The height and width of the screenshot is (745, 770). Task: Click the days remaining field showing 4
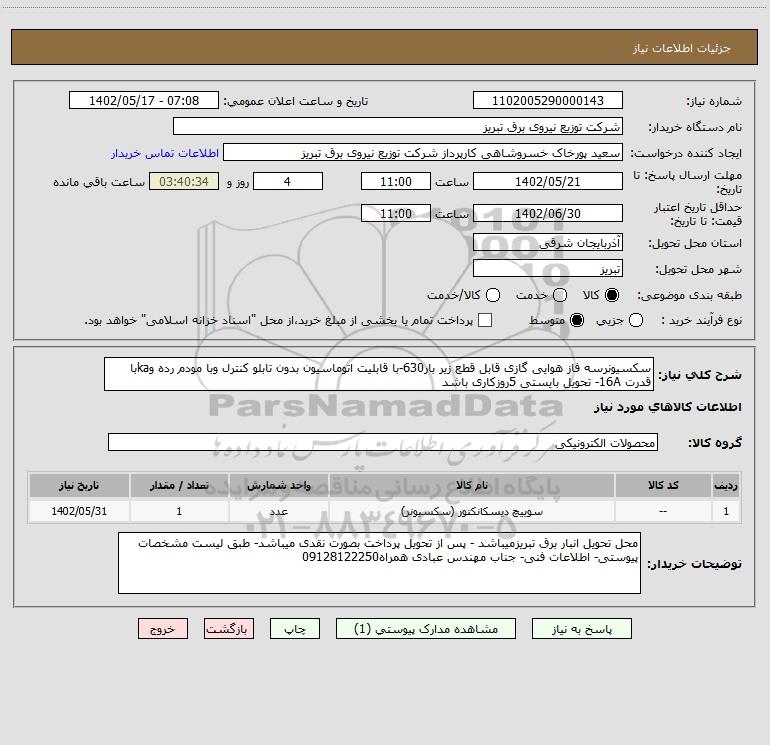(x=288, y=181)
